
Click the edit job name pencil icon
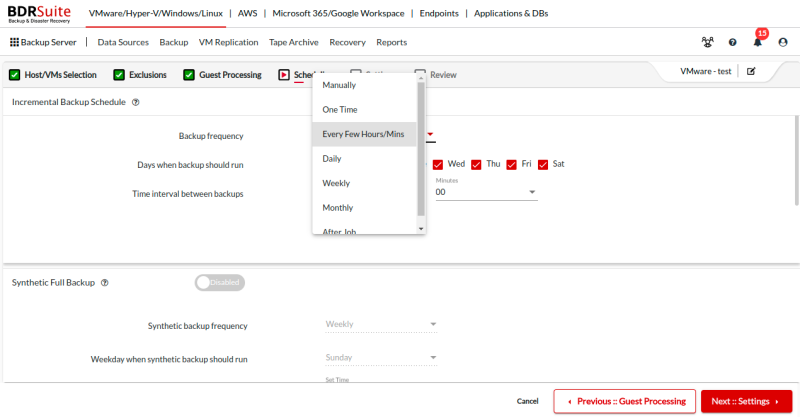pyautogui.click(x=751, y=72)
